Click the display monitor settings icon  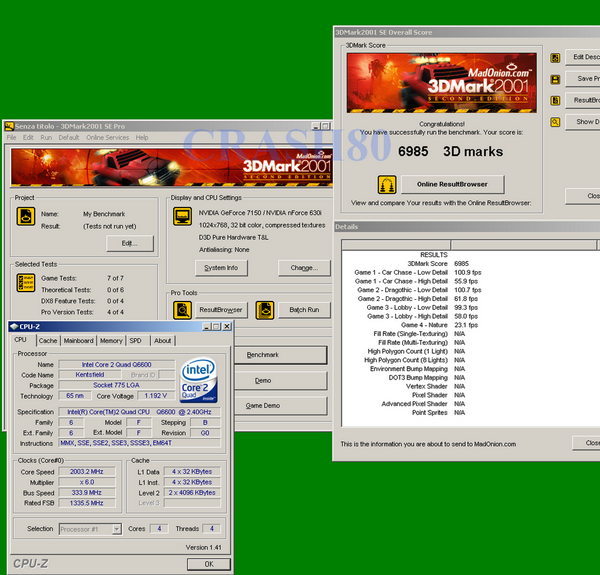[183, 216]
